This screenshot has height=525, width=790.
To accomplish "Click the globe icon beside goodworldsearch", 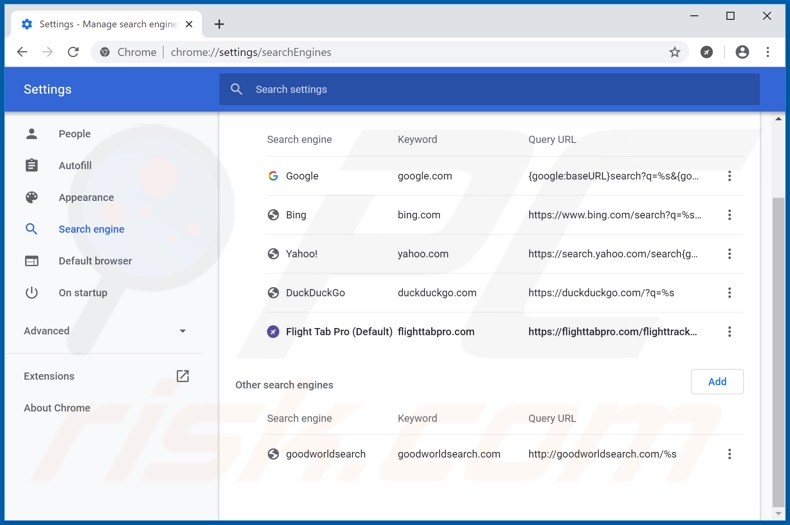I will coord(273,454).
